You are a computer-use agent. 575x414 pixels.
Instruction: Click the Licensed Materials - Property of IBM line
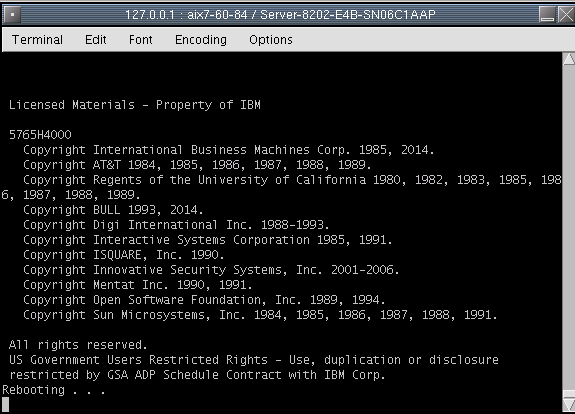[x=135, y=105]
